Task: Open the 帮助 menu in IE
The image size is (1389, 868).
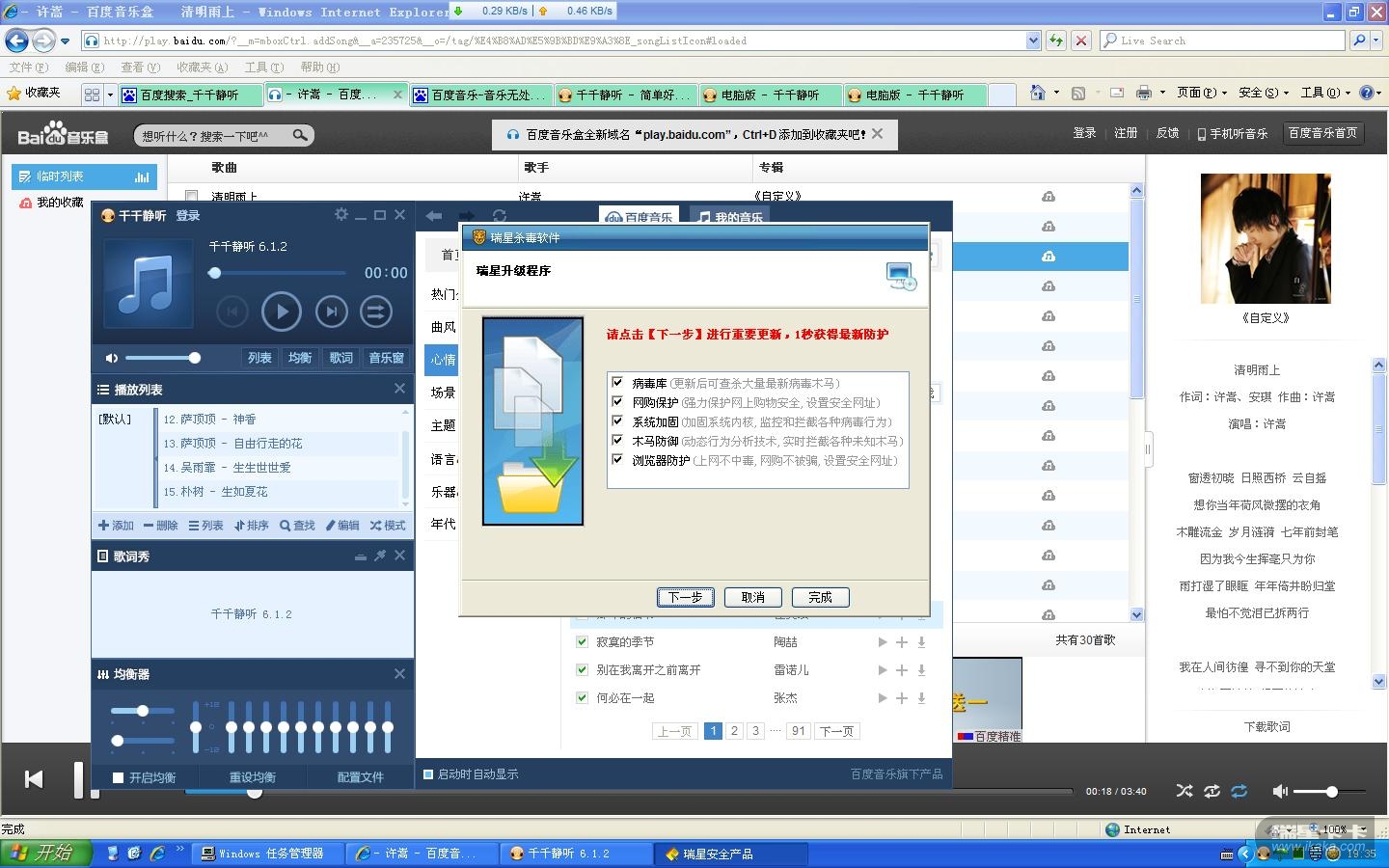Action: point(319,67)
